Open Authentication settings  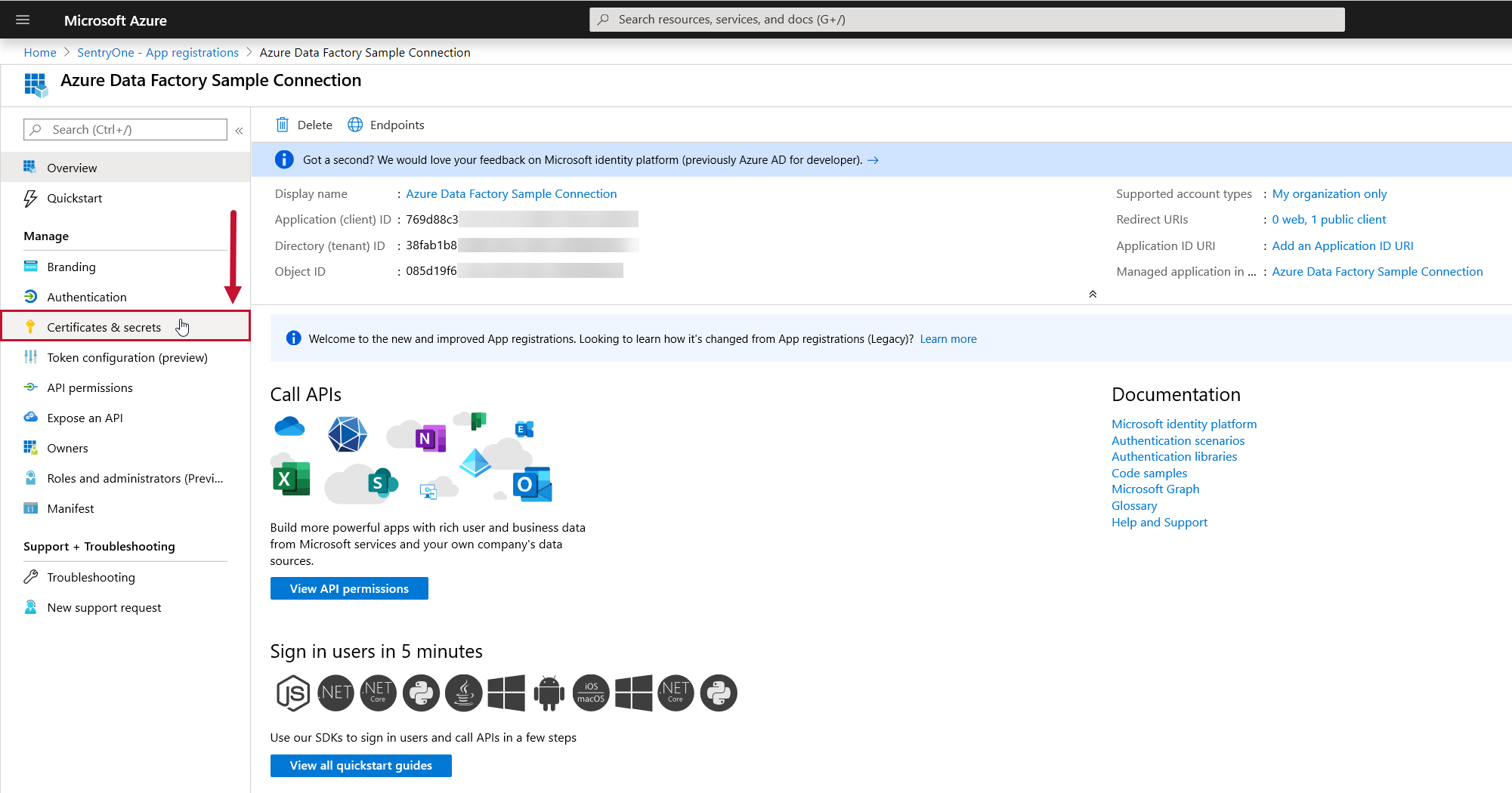(125, 297)
